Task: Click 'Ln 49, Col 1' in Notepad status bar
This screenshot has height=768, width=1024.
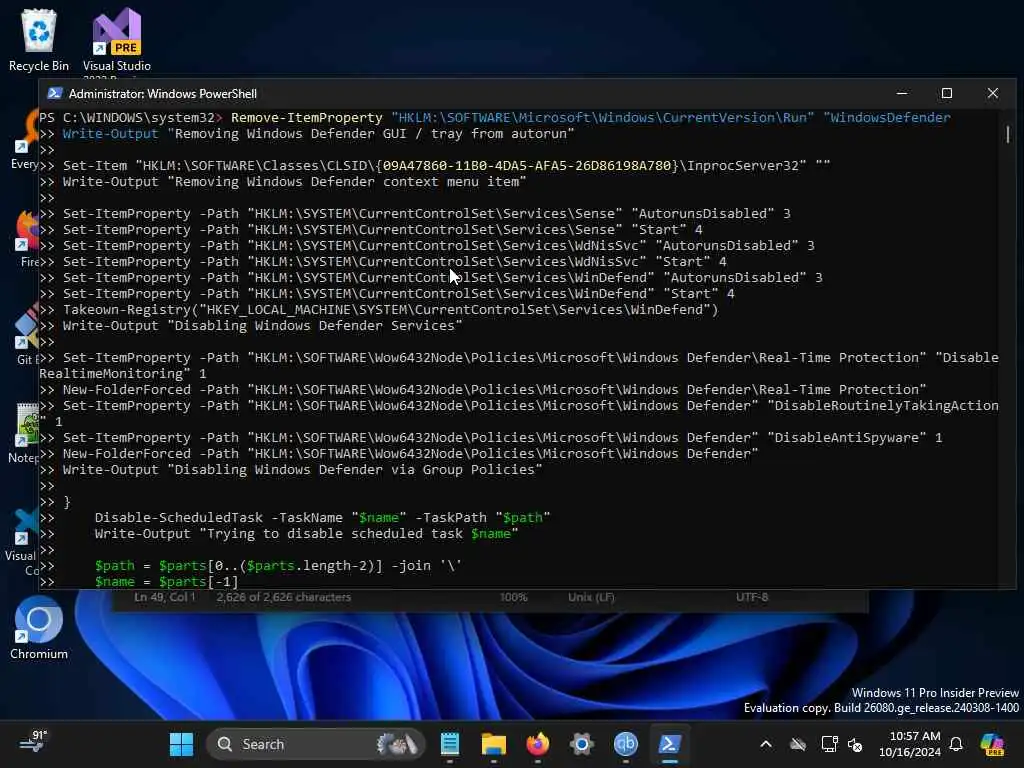Action: pyautogui.click(x=165, y=597)
